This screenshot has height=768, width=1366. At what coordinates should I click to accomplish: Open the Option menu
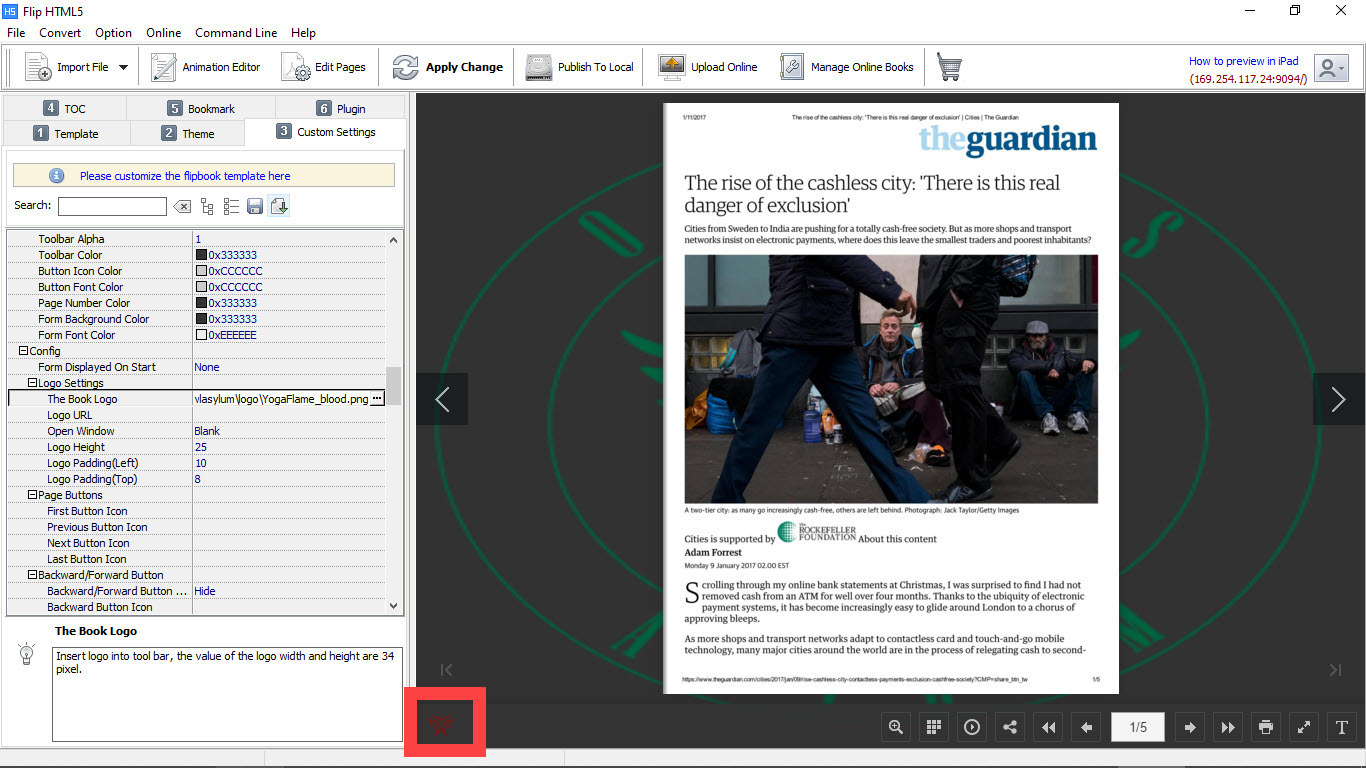point(114,33)
